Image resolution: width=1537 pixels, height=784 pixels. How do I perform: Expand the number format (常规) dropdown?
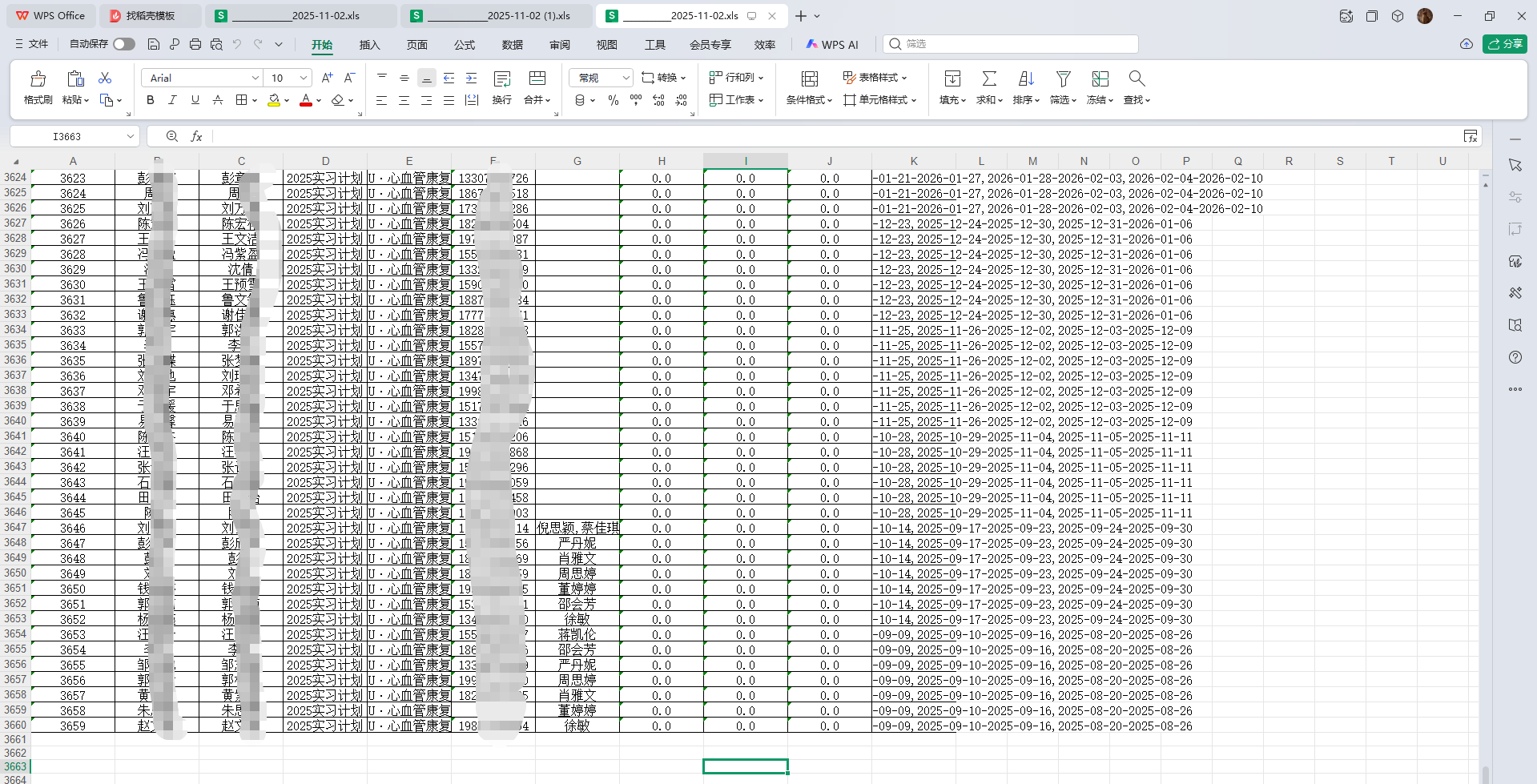(x=626, y=78)
